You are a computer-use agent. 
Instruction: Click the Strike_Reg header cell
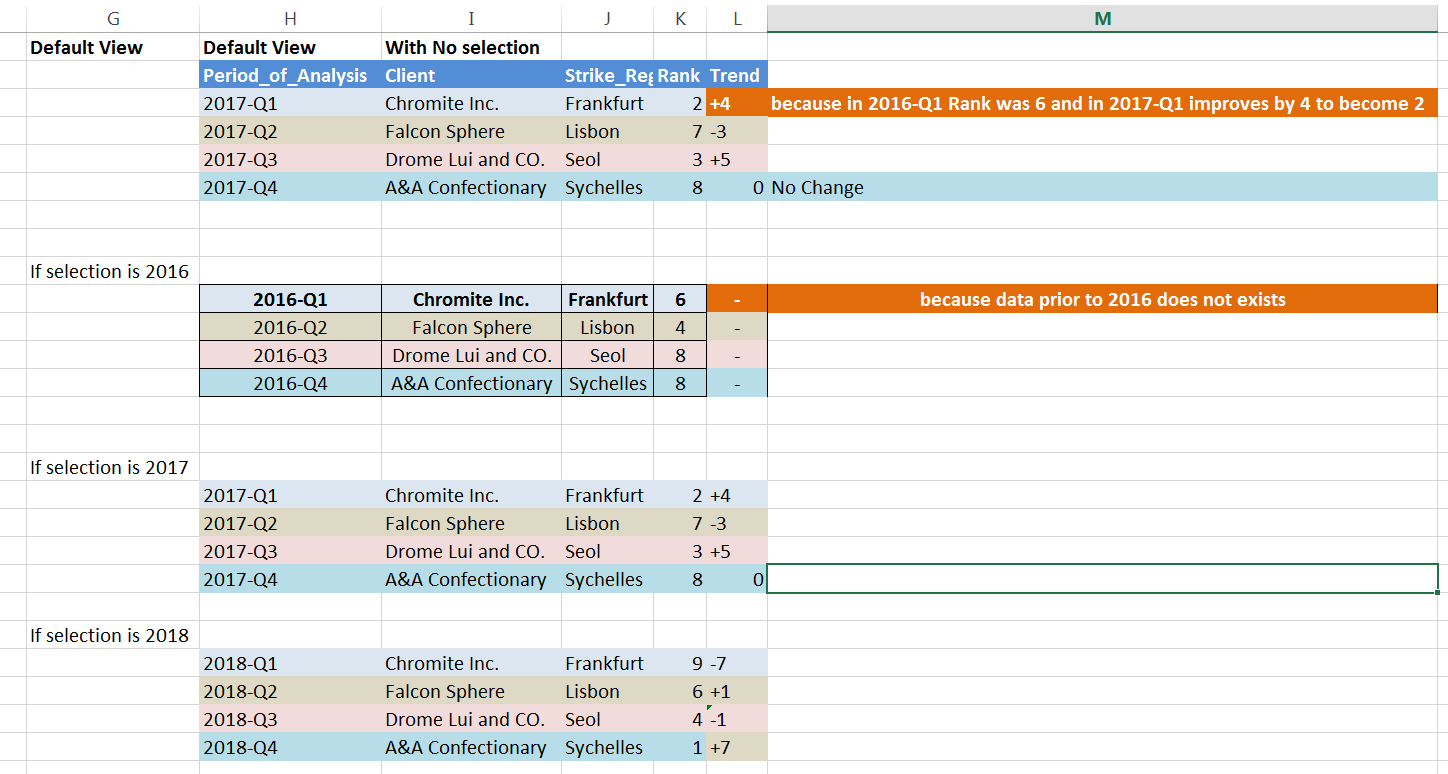pos(605,75)
